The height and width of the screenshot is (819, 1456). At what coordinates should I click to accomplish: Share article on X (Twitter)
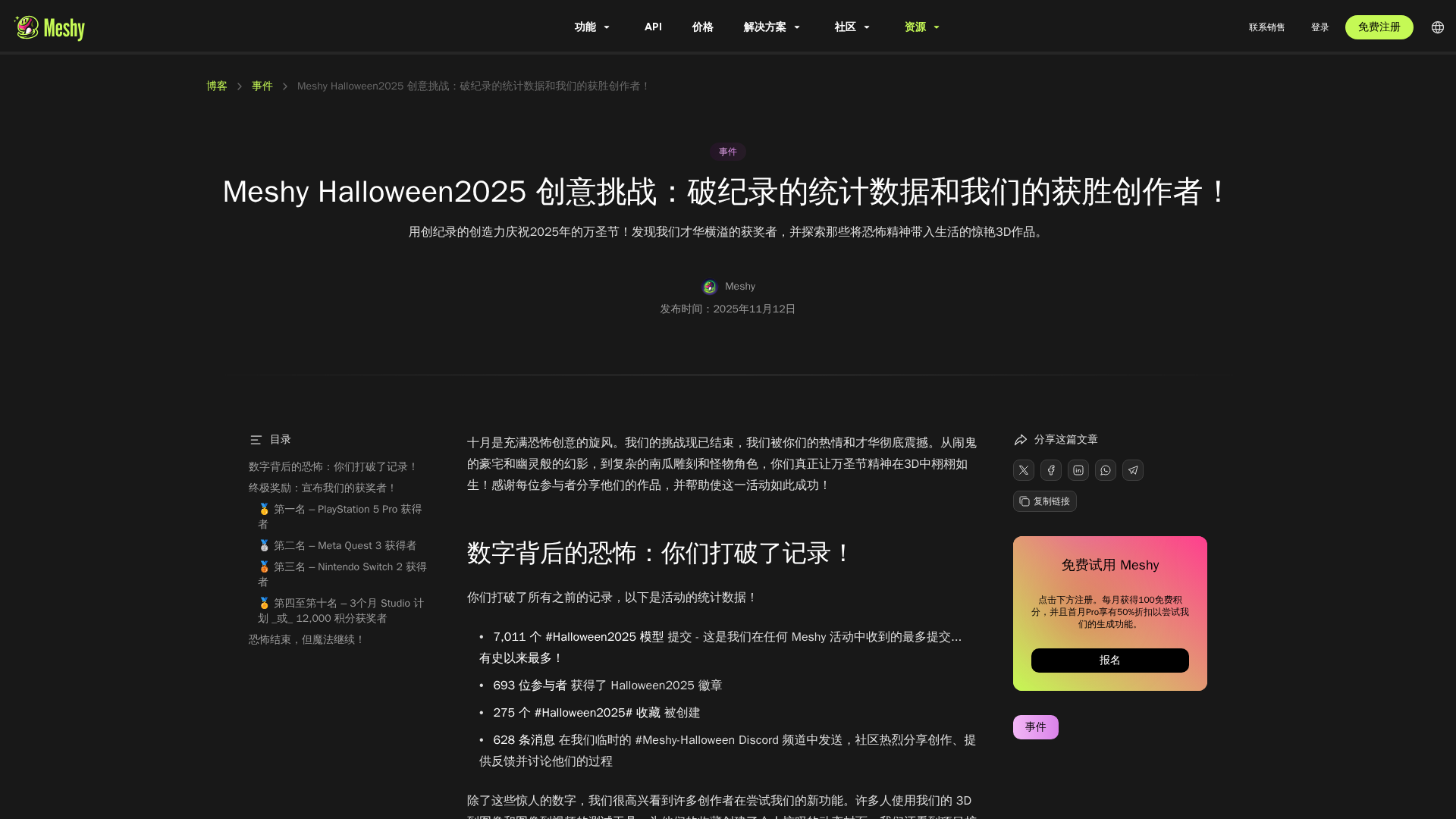[1023, 470]
